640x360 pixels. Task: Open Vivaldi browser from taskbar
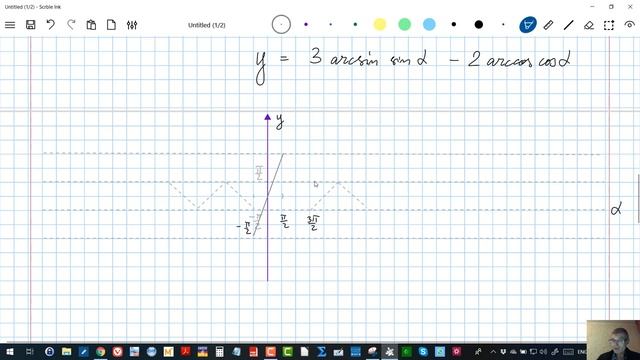click(118, 351)
